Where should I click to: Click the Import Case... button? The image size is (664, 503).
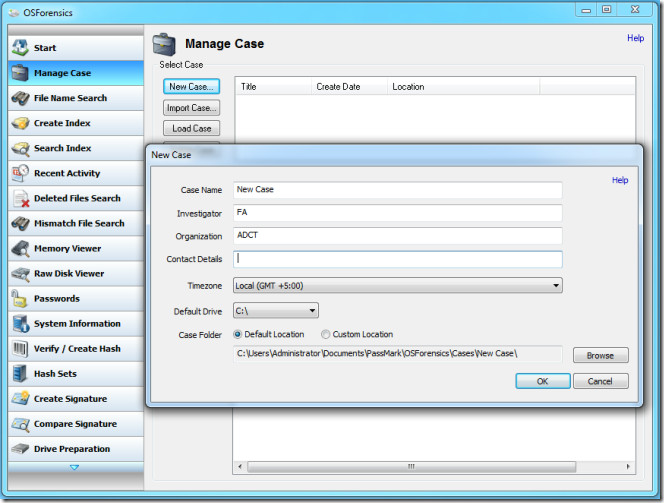(x=191, y=108)
